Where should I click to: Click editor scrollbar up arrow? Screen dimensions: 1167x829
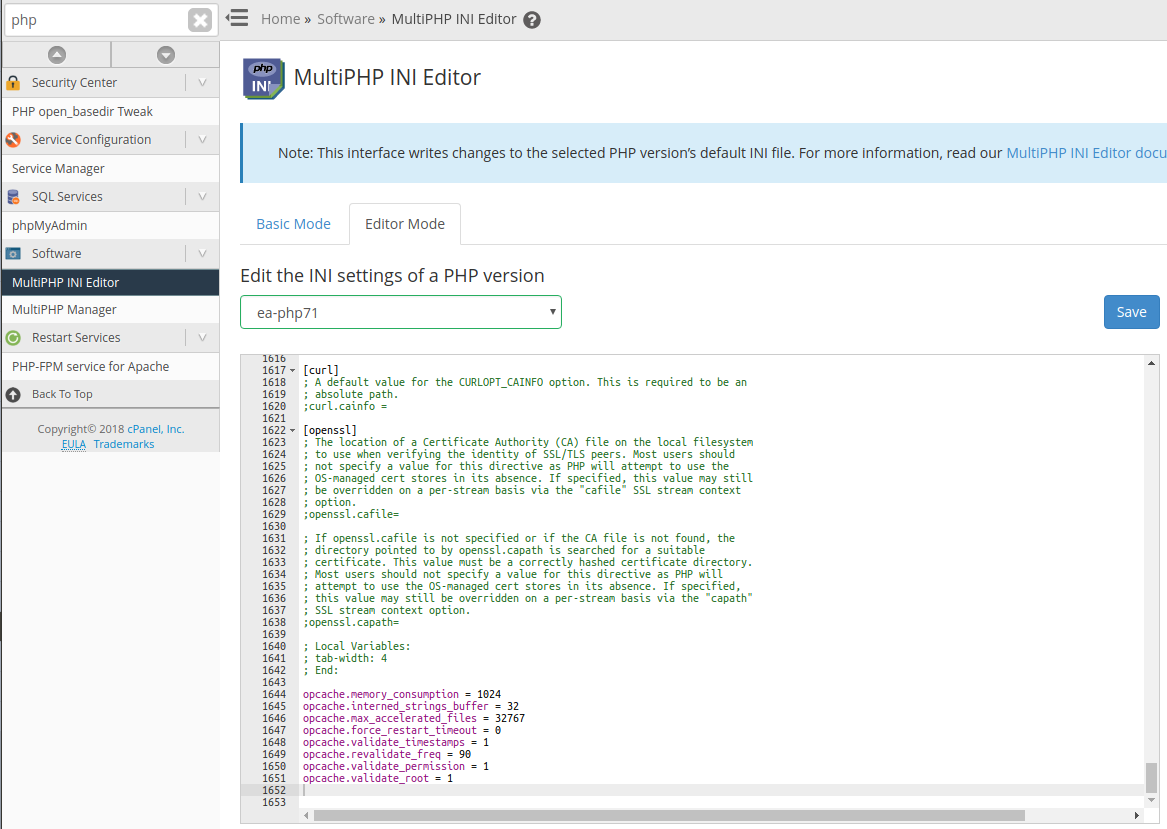coord(1151,363)
